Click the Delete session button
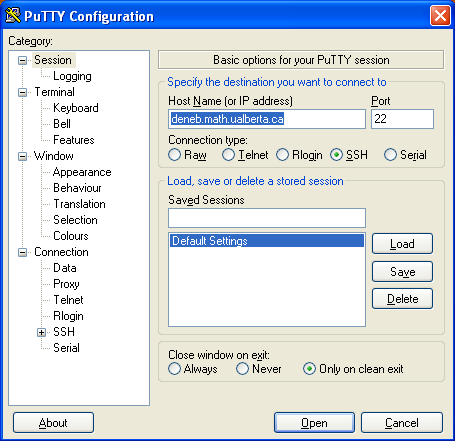The height and width of the screenshot is (441, 455). coord(402,299)
